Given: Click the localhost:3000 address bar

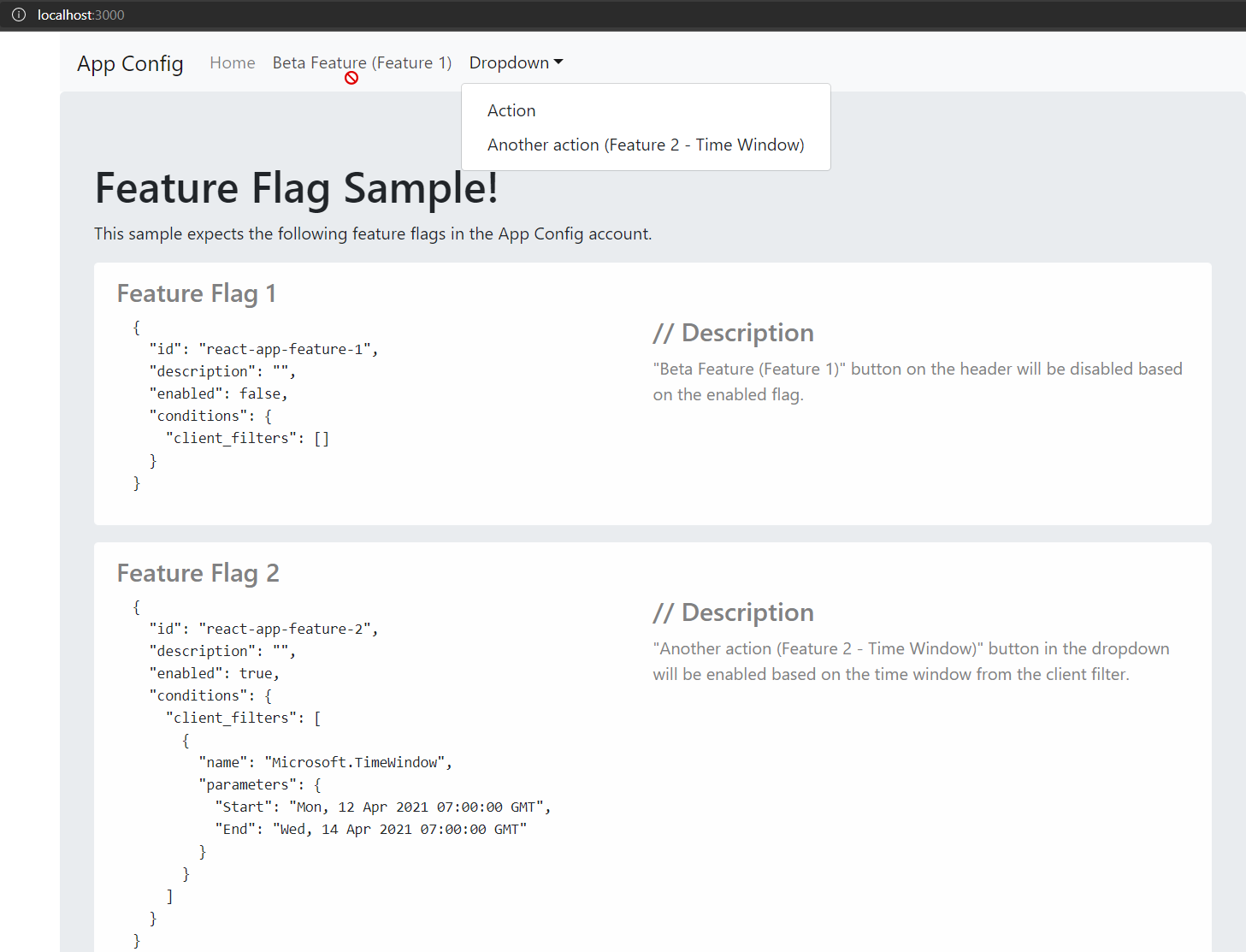Looking at the screenshot, I should point(80,15).
